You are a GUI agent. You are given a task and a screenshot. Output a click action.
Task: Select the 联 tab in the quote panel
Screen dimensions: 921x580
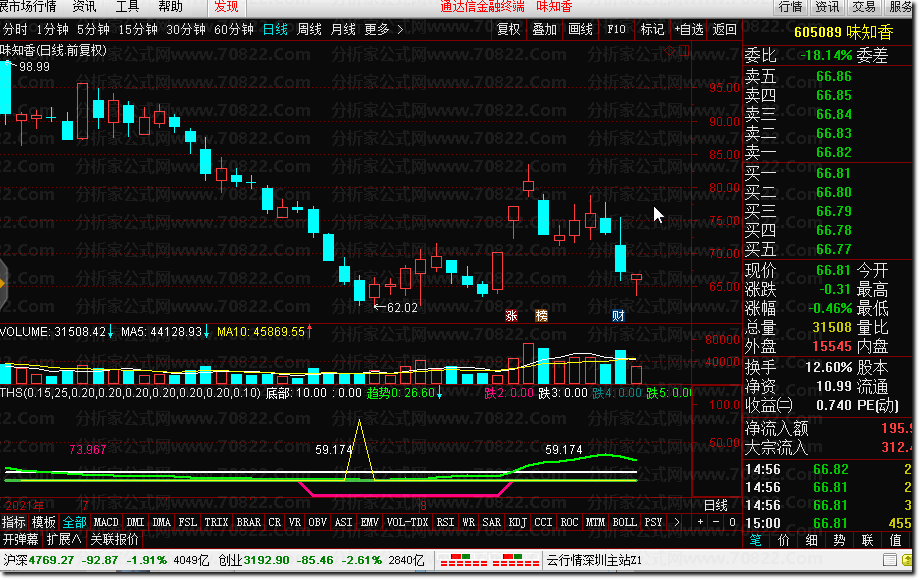(x=868, y=540)
